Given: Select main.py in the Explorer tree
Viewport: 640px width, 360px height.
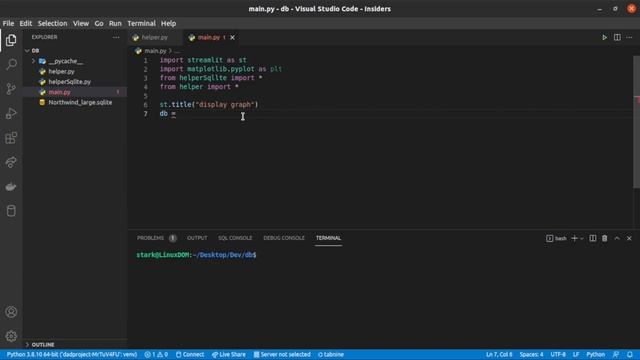Looking at the screenshot, I should pyautogui.click(x=75, y=92).
